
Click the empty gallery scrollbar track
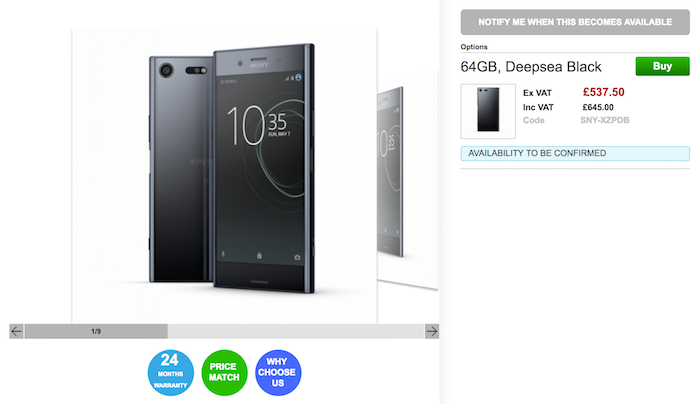tap(296, 331)
